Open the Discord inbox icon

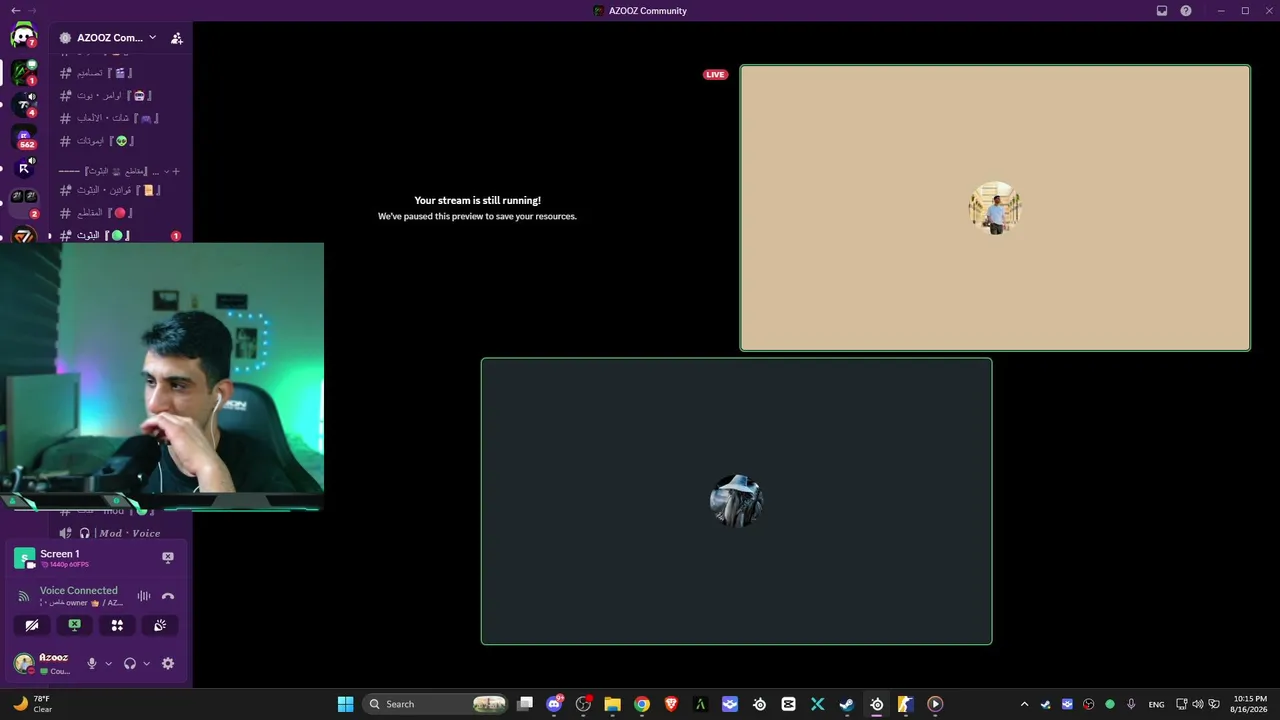(1162, 11)
